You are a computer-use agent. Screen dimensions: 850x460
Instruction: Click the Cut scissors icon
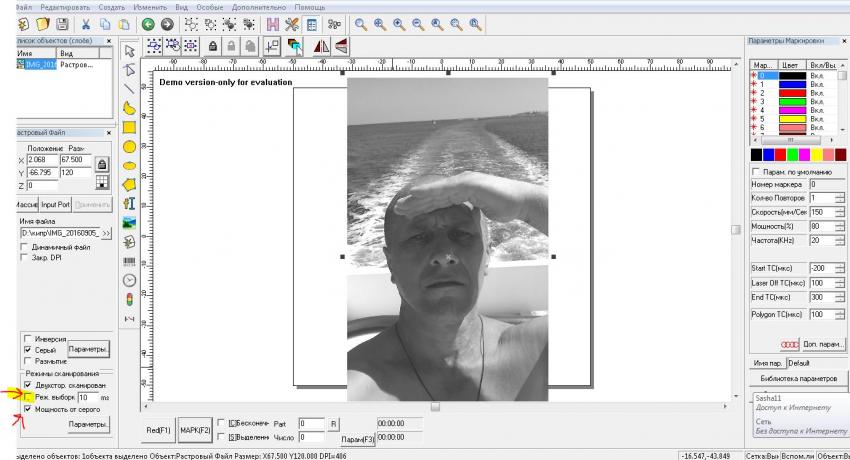coord(86,23)
